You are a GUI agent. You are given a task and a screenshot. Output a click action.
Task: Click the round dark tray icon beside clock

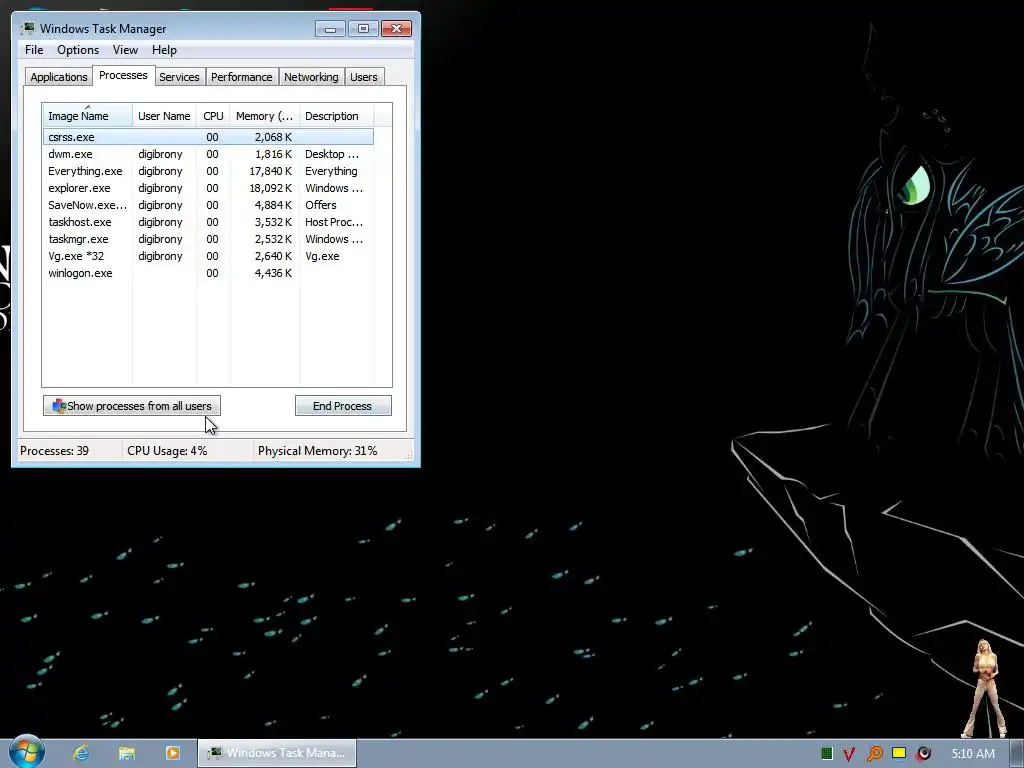coord(923,754)
